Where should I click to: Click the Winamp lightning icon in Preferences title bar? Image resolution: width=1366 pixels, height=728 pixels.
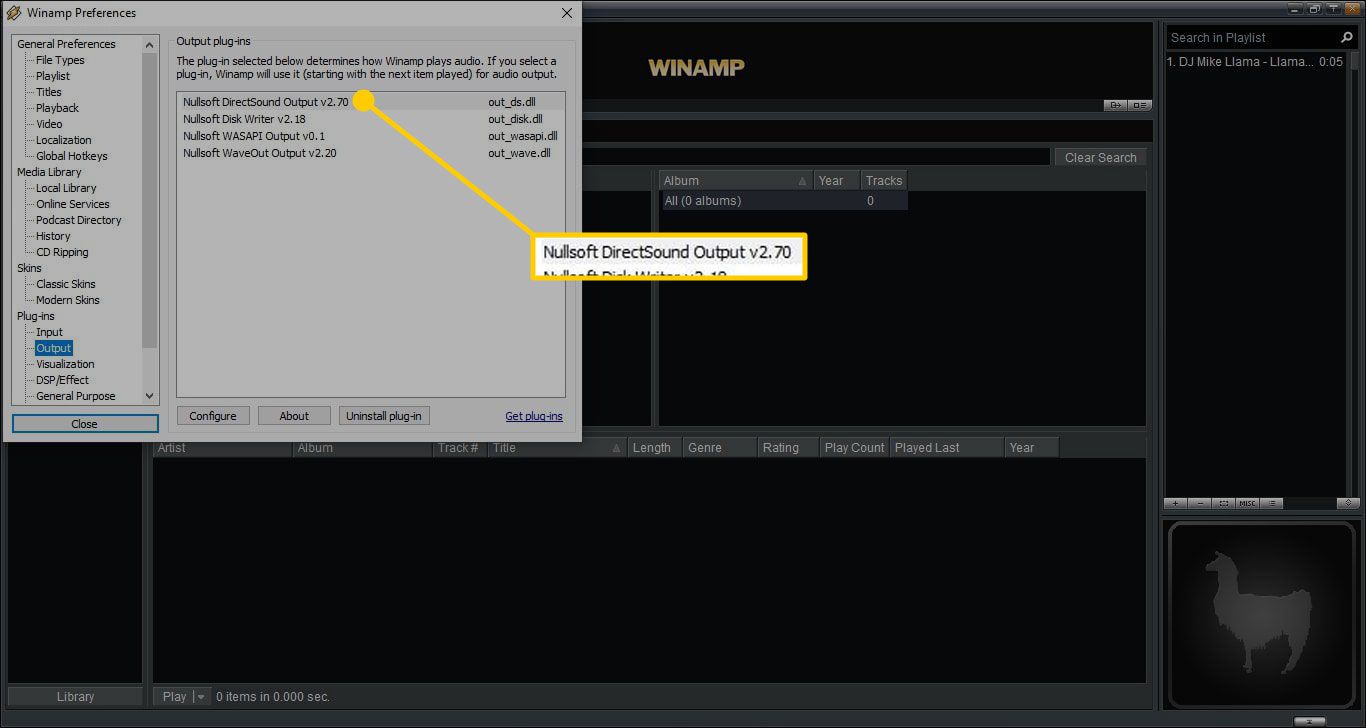[14, 13]
